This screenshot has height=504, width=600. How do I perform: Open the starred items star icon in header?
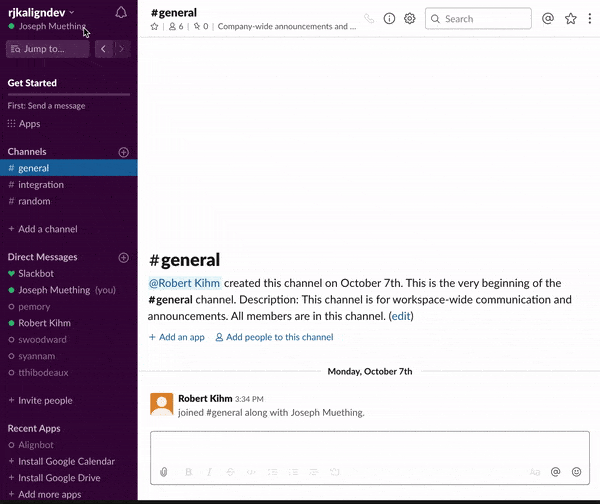pos(570,18)
